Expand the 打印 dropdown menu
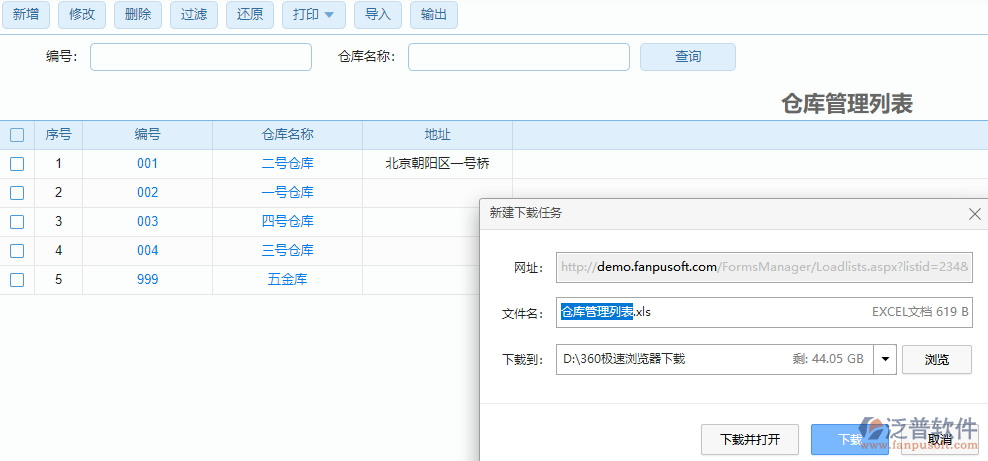Viewport: 988px width, 461px height. point(314,15)
